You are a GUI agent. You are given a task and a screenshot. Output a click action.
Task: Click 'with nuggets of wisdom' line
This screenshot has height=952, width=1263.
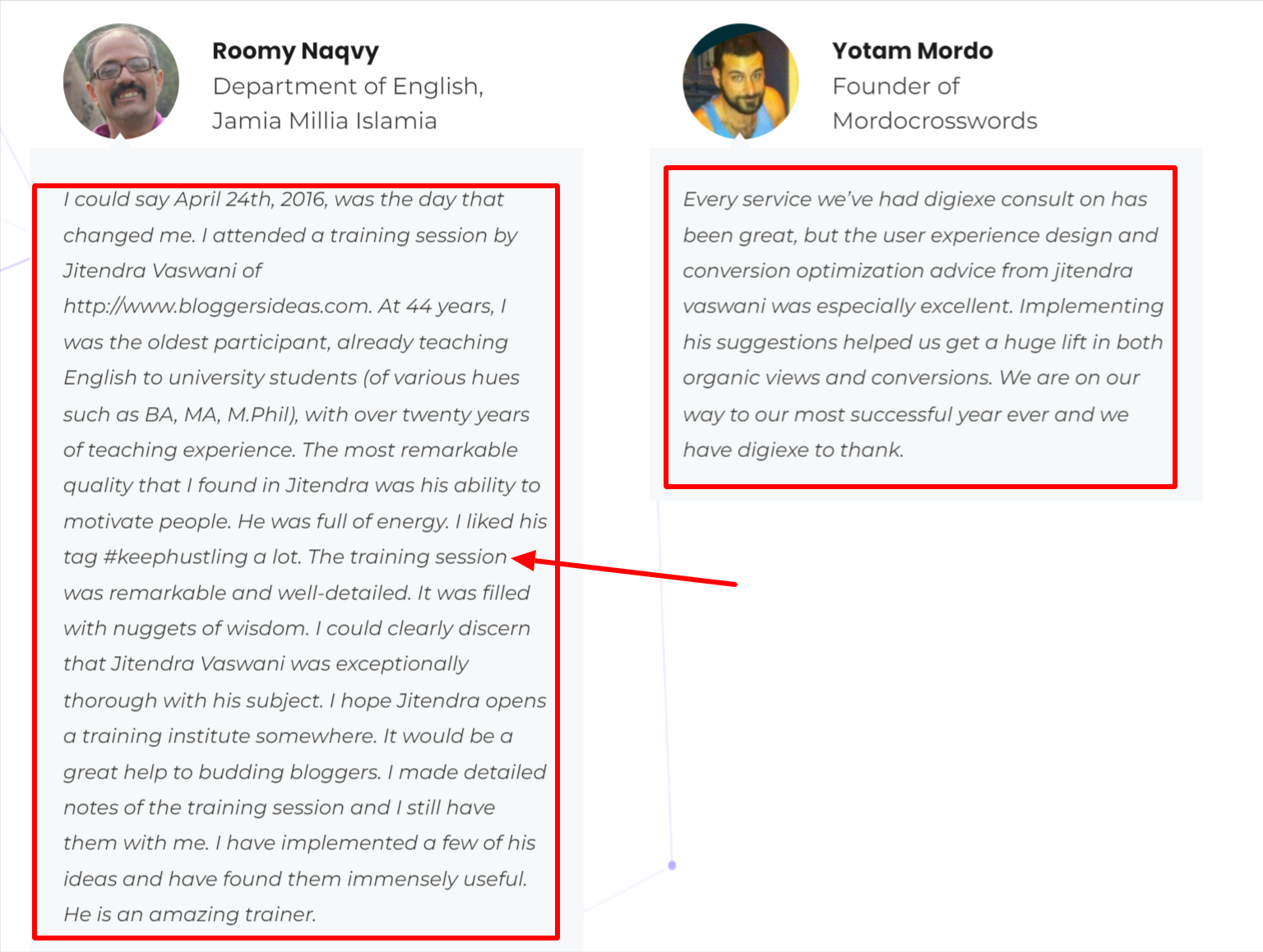[297, 628]
